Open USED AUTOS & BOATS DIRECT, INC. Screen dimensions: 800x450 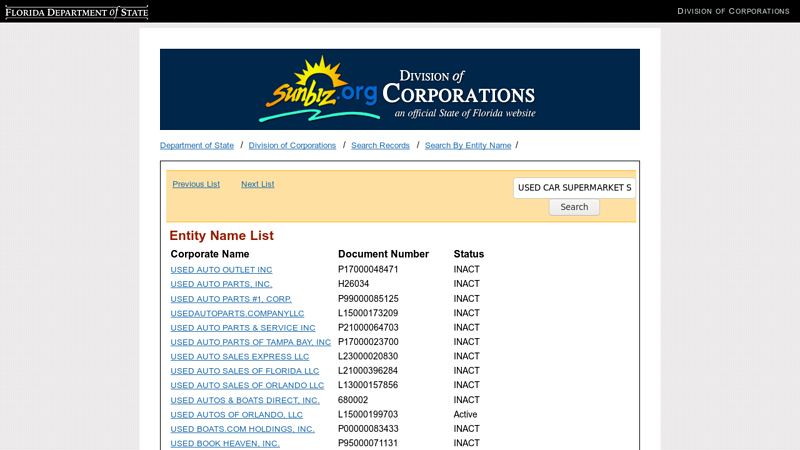coord(245,401)
